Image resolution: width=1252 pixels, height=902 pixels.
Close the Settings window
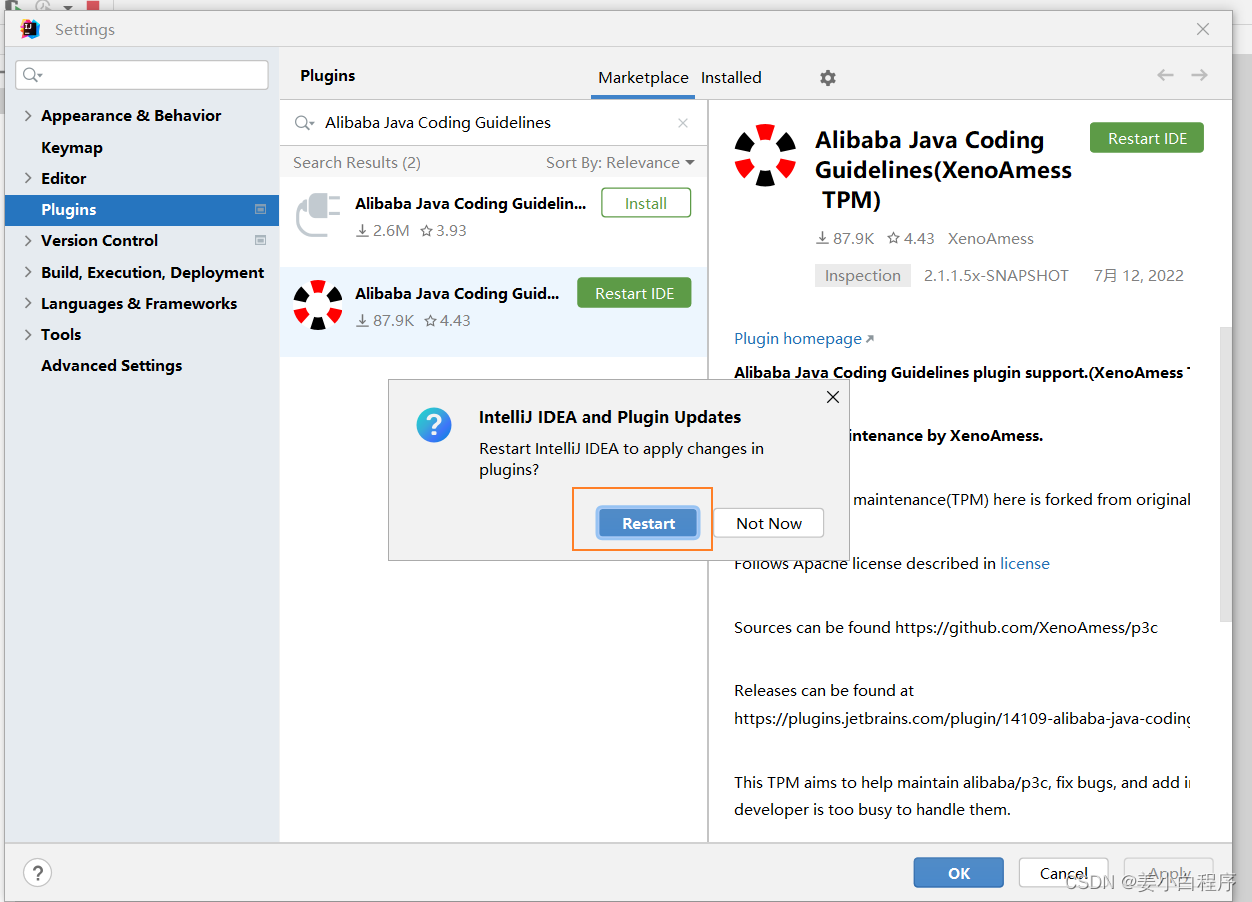1203,29
